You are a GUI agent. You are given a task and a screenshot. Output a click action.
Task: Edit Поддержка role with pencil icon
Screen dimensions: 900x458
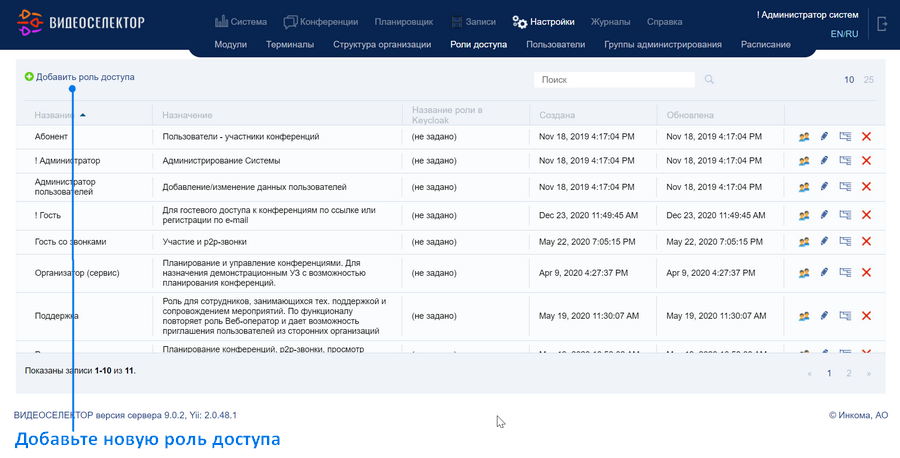point(824,316)
